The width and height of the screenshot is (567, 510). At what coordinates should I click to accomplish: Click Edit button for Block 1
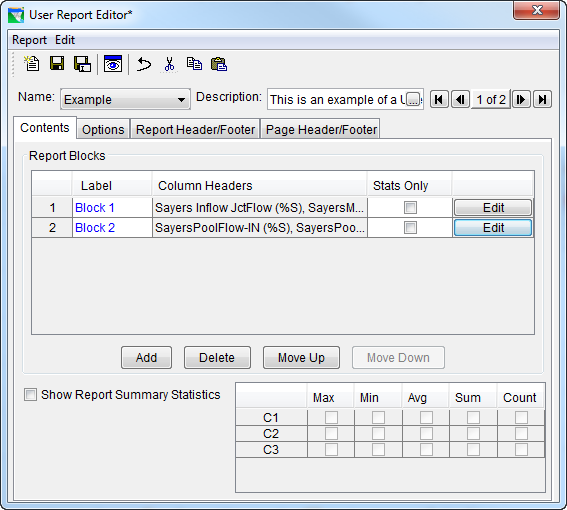click(x=493, y=208)
